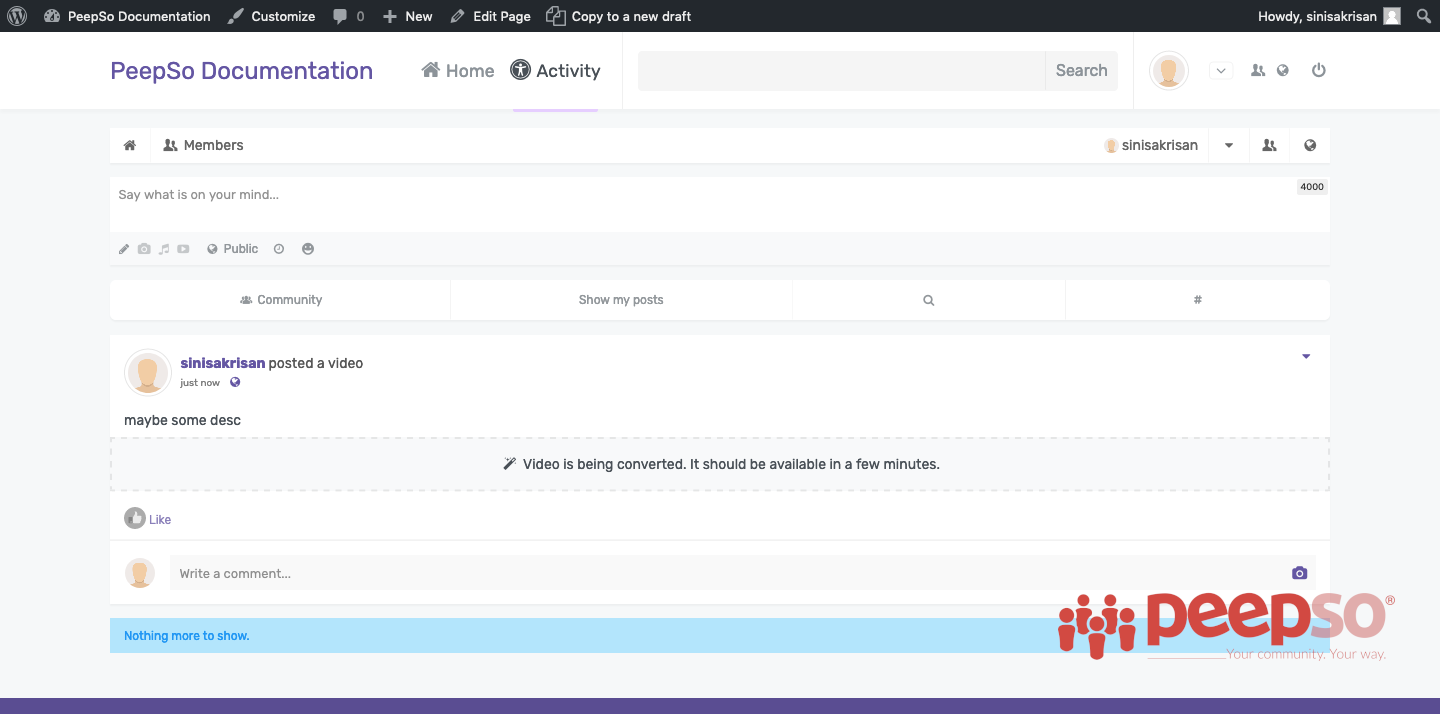
Task: Open admin bar search magnifier
Action: (x=1424, y=16)
